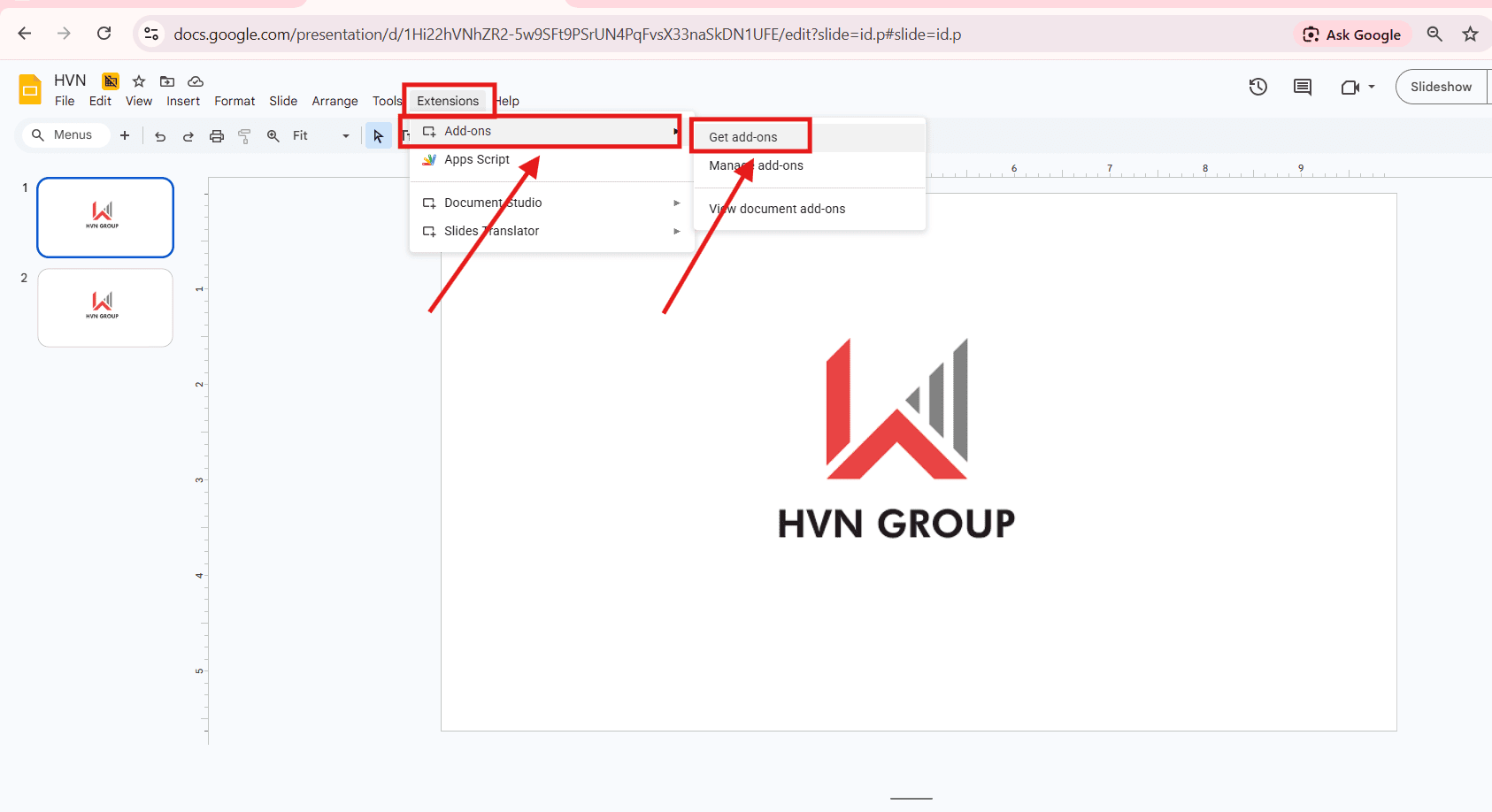Viewport: 1492px width, 812px height.
Task: Open version history via the clock icon
Action: (x=1258, y=86)
